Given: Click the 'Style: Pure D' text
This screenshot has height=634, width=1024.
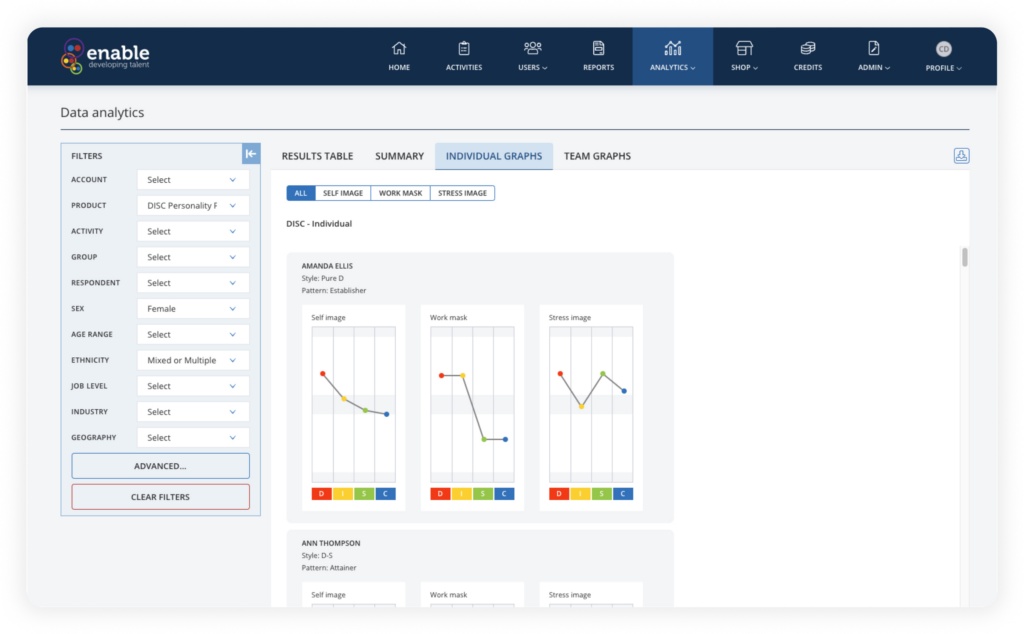Looking at the screenshot, I should coord(323,278).
